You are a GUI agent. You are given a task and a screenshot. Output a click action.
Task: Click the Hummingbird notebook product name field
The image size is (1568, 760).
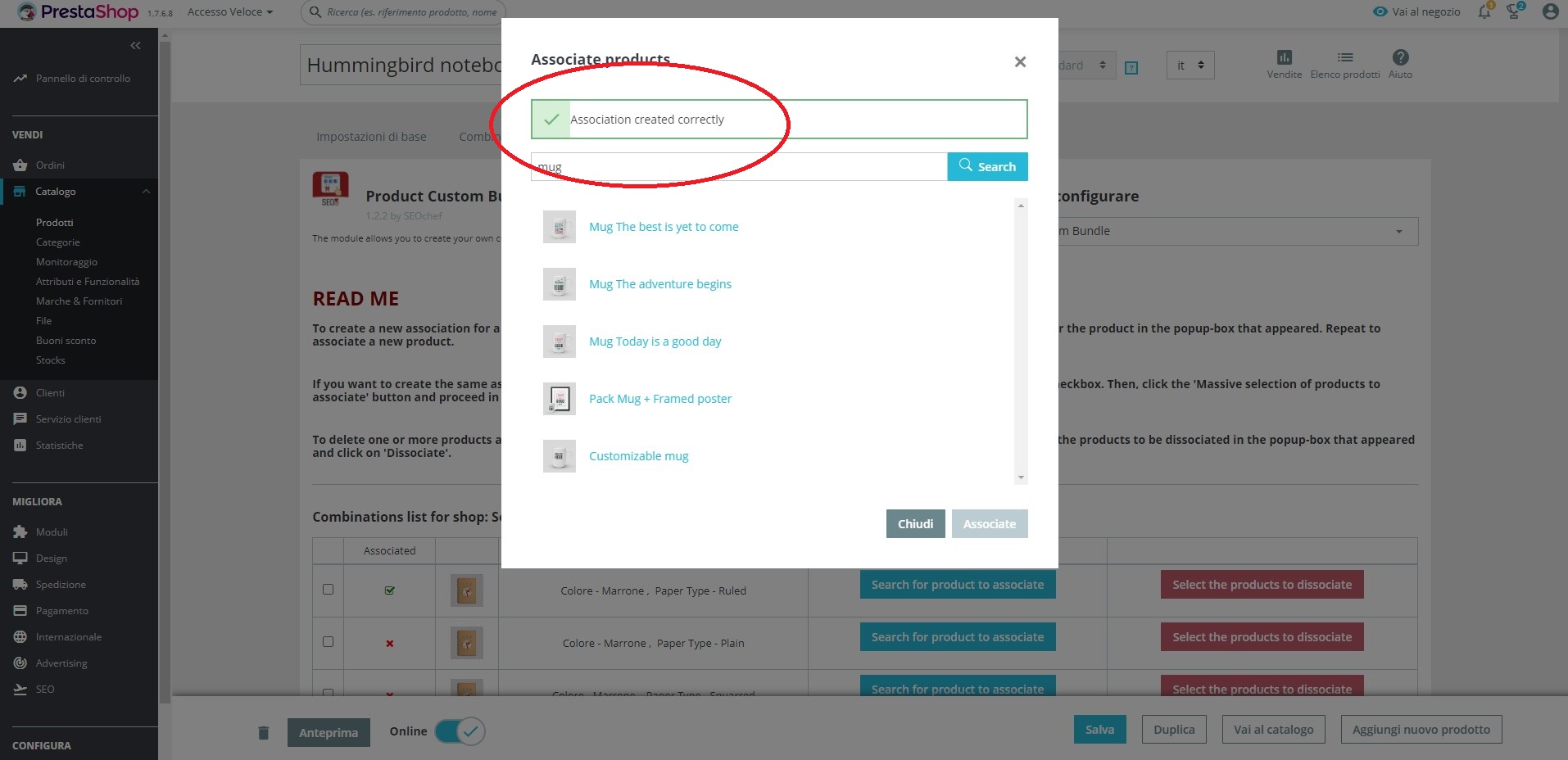tap(401, 66)
